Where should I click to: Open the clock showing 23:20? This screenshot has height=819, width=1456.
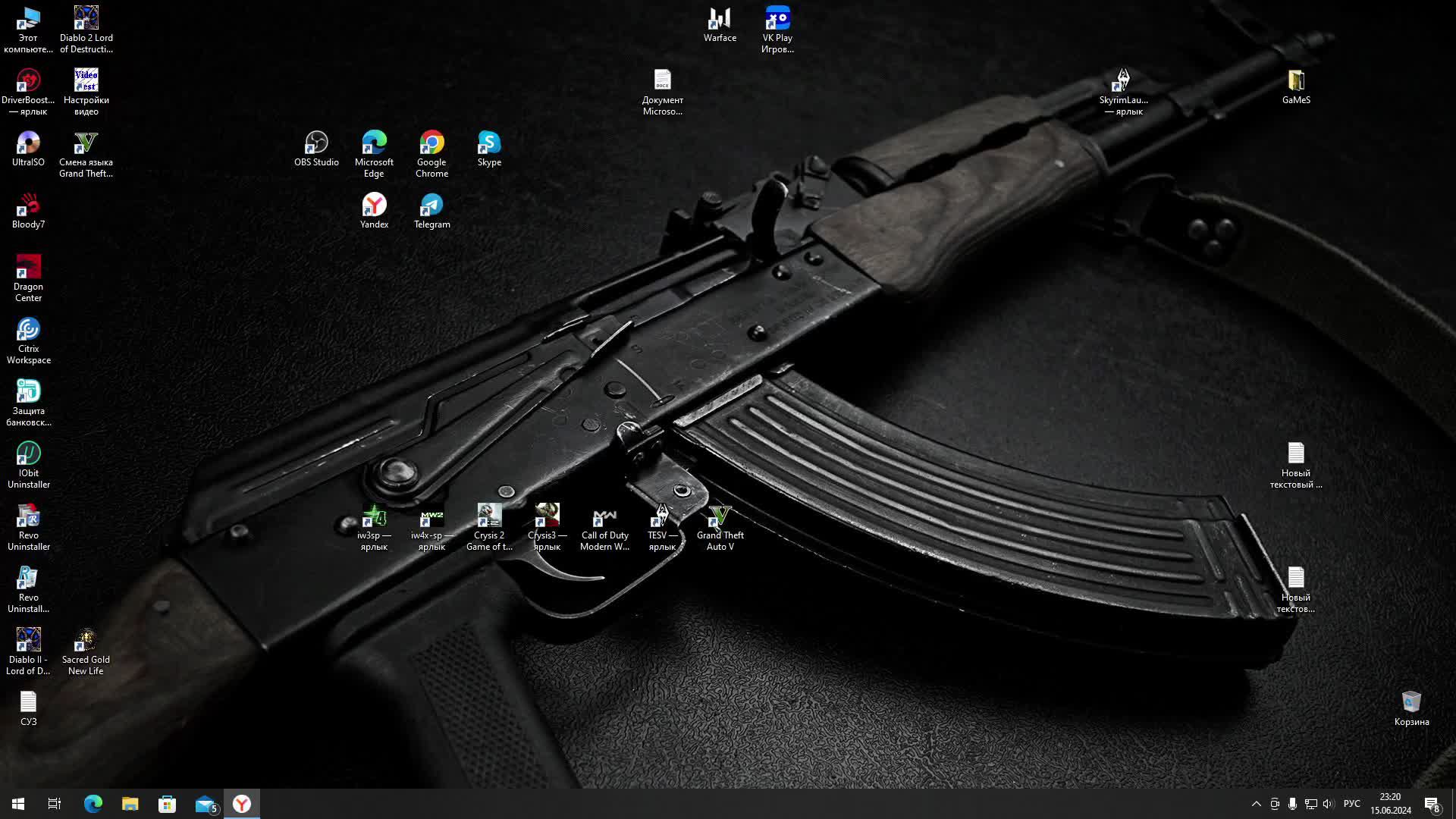(1390, 804)
